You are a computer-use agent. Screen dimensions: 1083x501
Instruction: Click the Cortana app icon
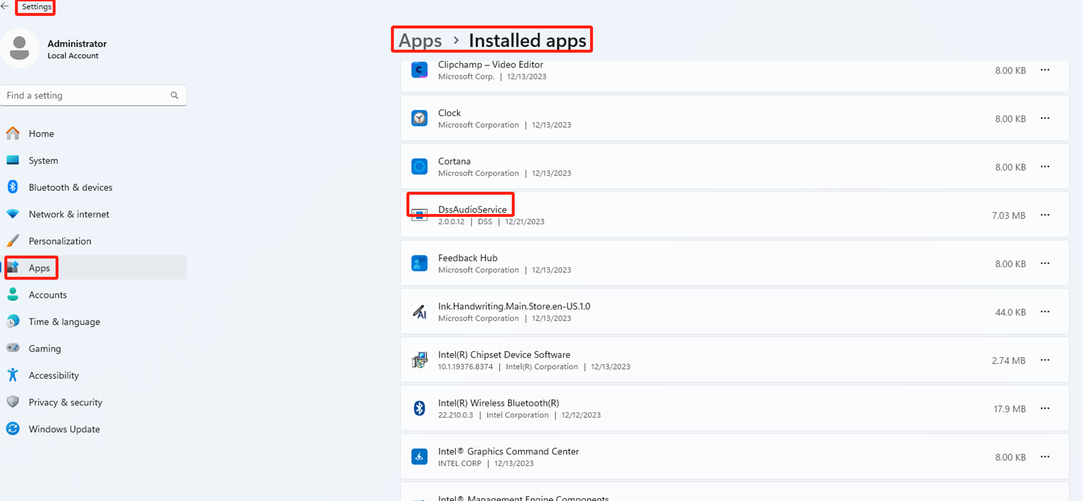pos(420,166)
